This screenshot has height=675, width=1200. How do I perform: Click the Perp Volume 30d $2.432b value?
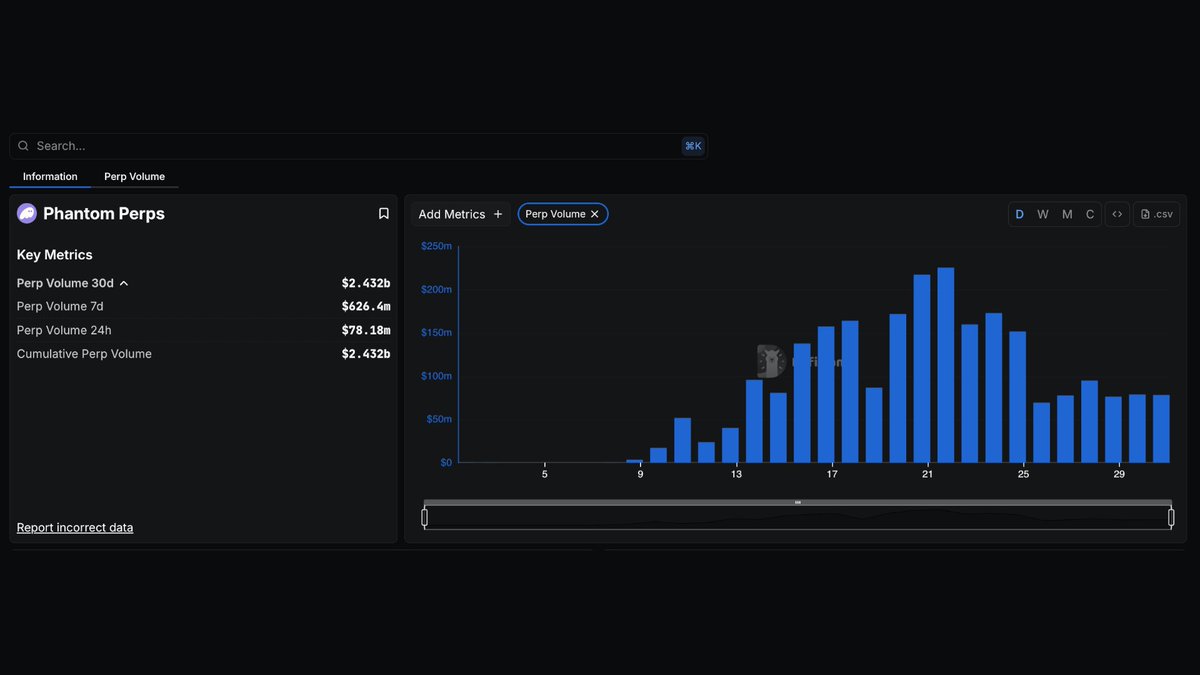click(366, 283)
